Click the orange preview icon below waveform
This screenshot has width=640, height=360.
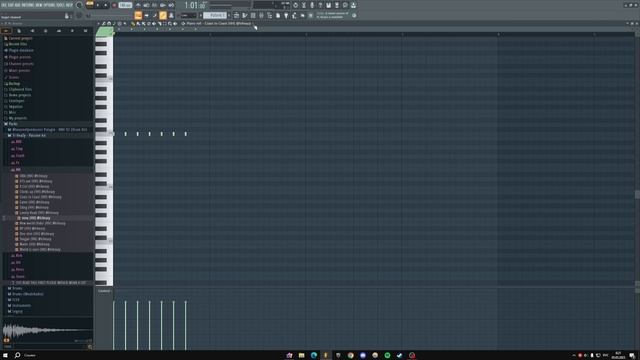click(x=6, y=340)
